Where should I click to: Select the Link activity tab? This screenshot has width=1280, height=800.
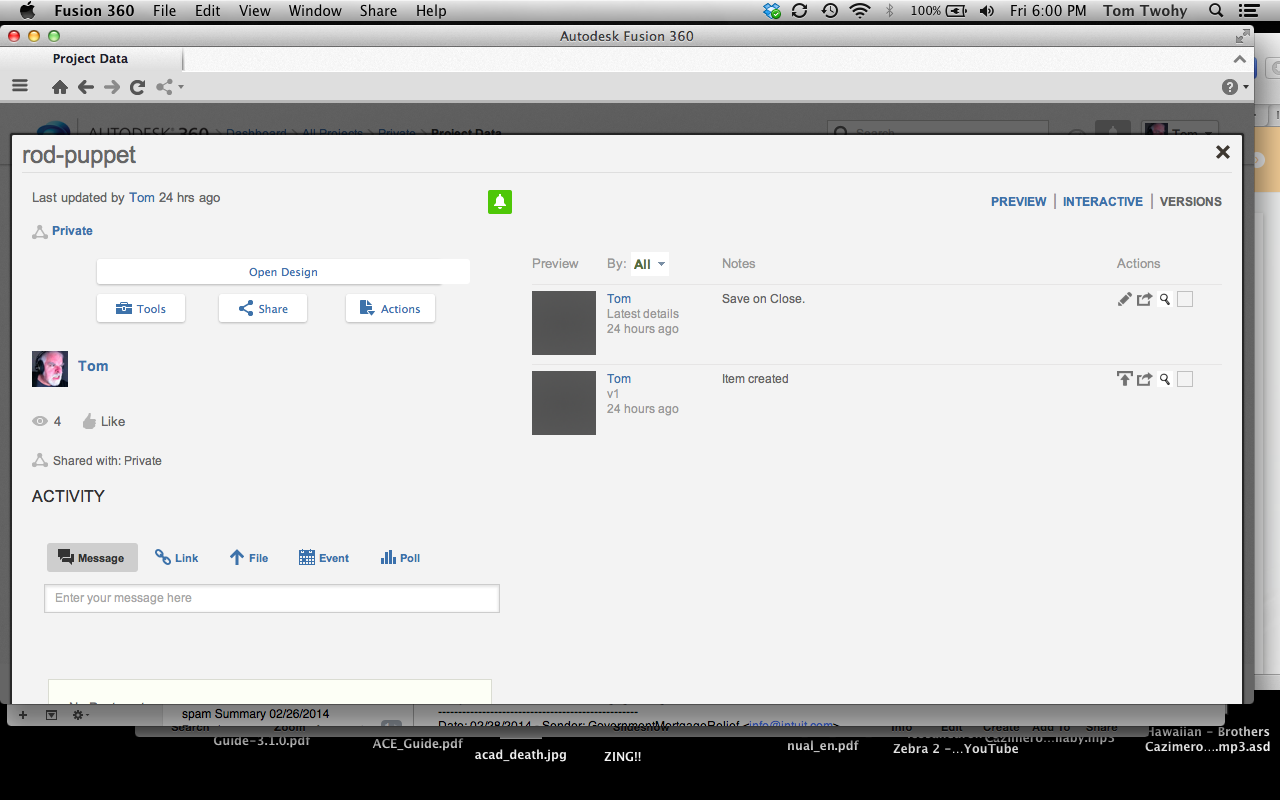pyautogui.click(x=177, y=558)
